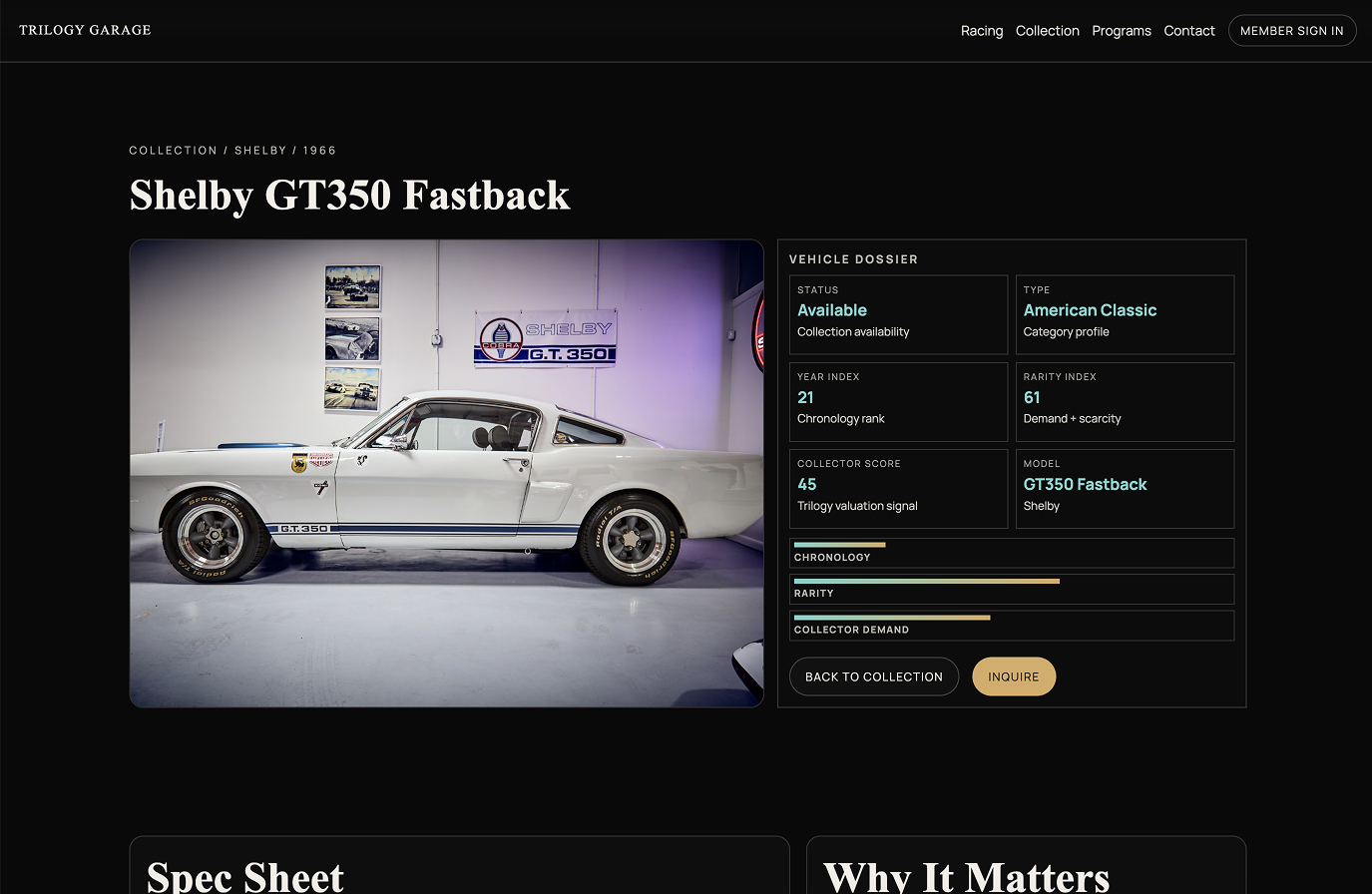Click the MEMBER SIGN IN button
The image size is (1372, 894).
click(1292, 30)
